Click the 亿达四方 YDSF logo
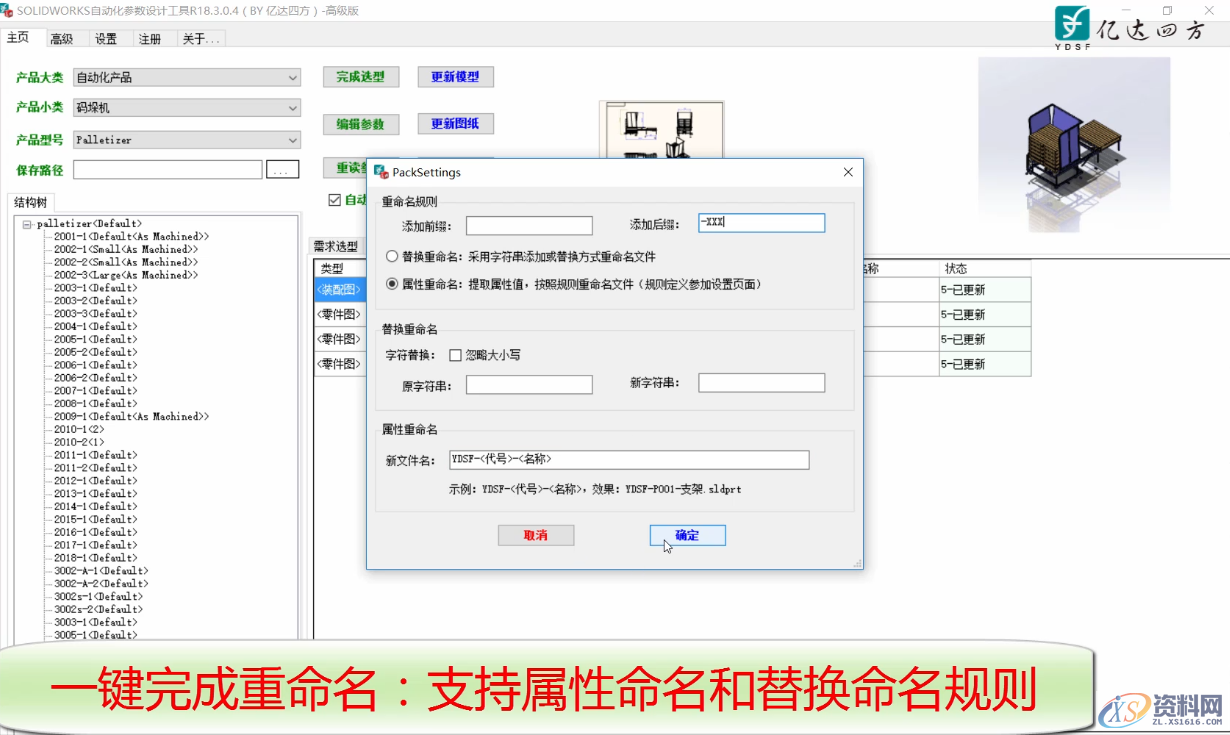 coord(1072,24)
